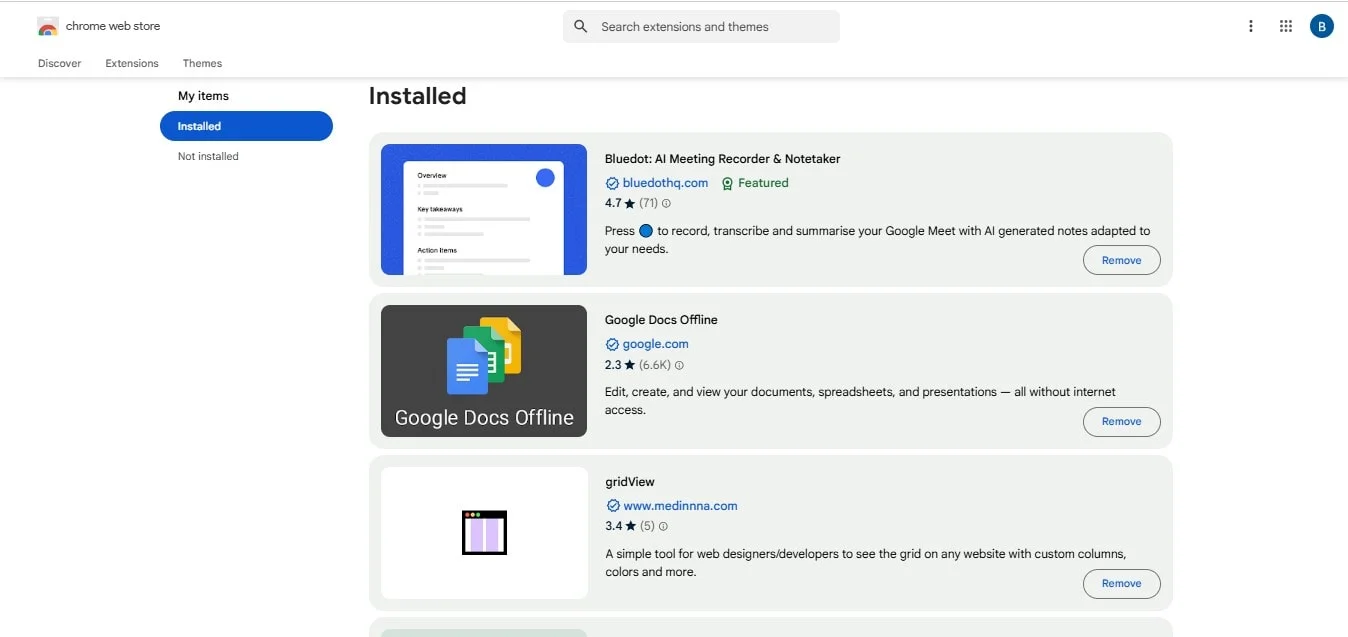Click the Chrome Web Store rainbow logo
Viewport: 1348px width, 637px height.
48,27
